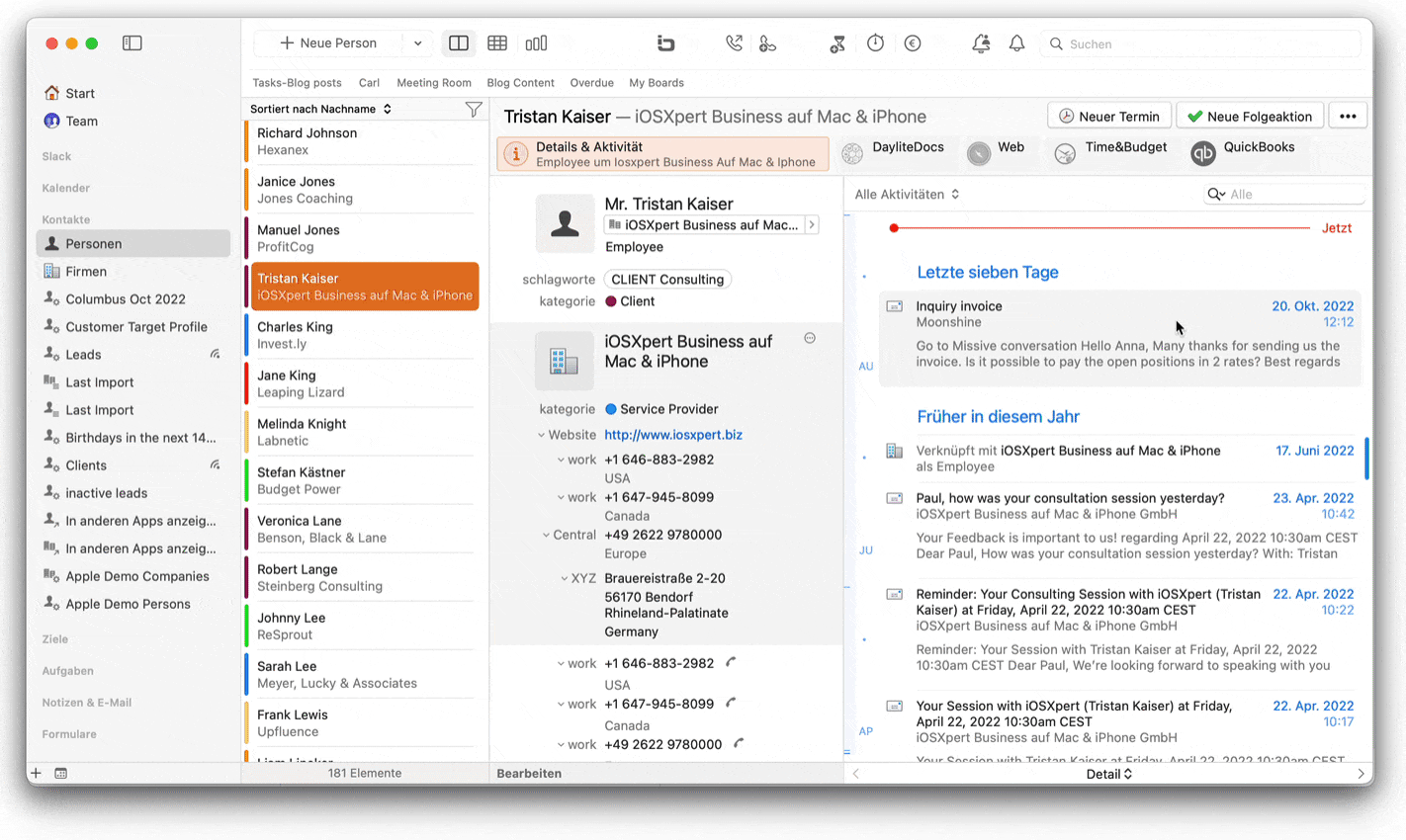Select Melinda Knight in the contact list
This screenshot has width=1406, height=840.
coord(362,432)
